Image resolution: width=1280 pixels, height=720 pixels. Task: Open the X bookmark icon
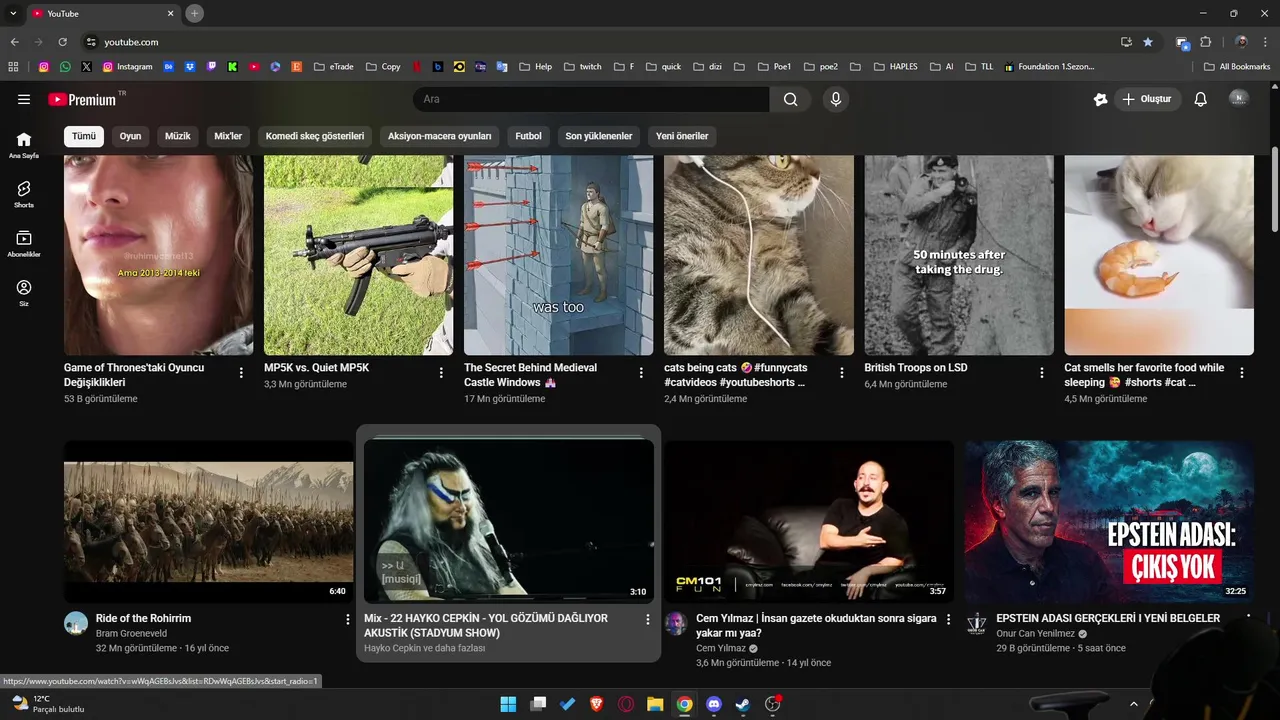(86, 67)
